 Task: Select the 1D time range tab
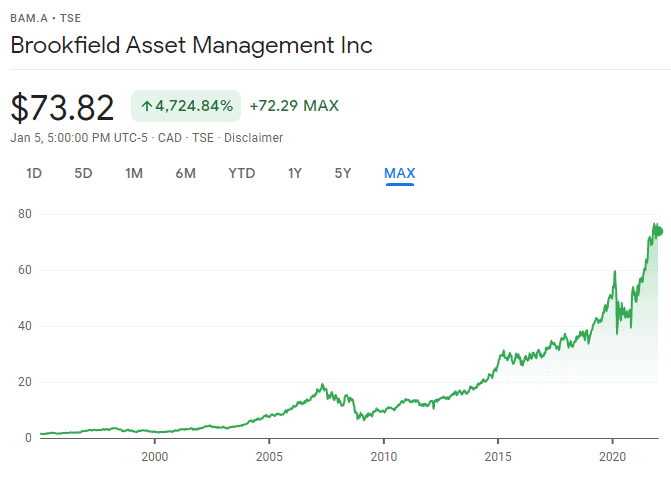(34, 173)
